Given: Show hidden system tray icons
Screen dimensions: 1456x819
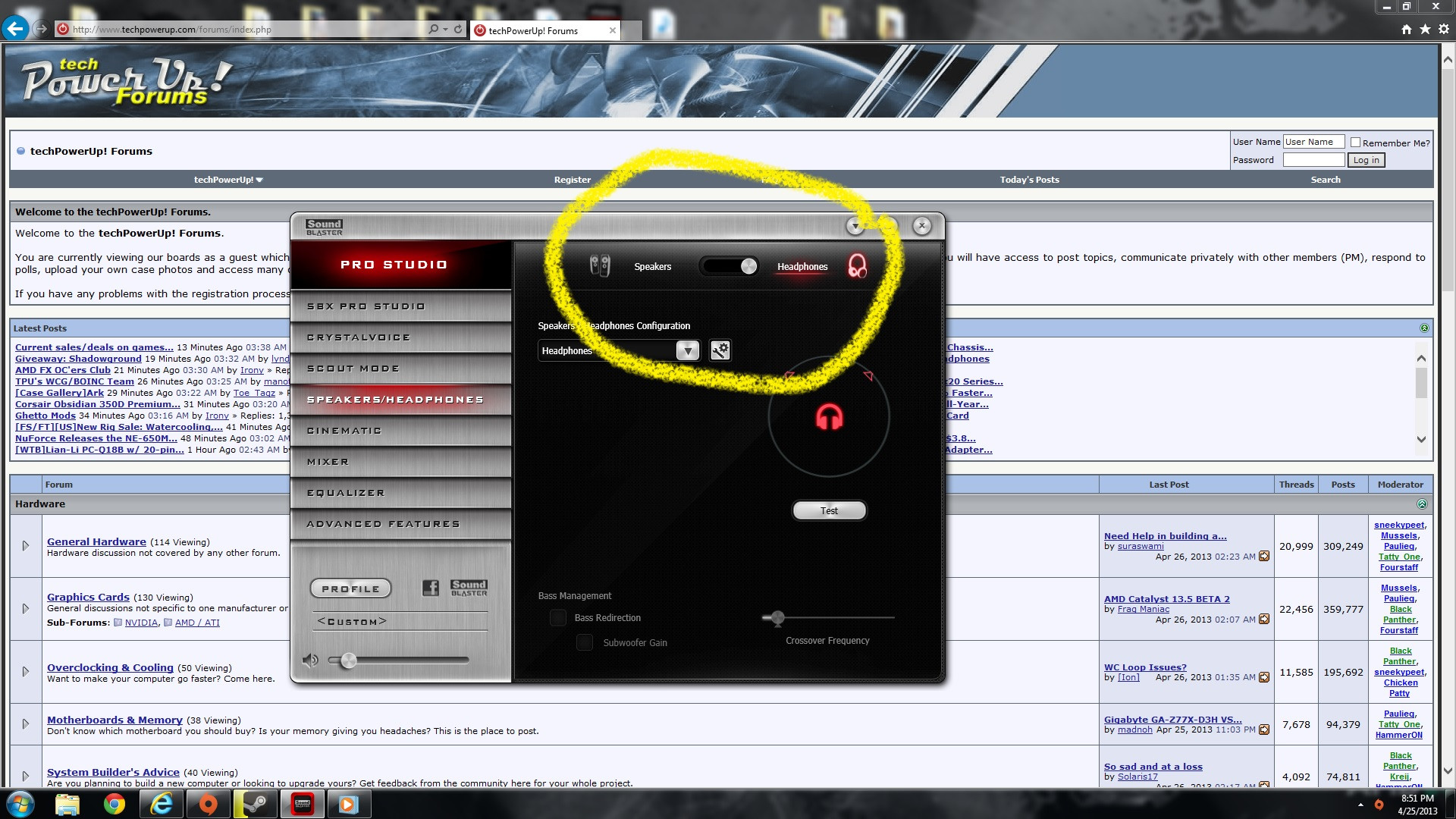Looking at the screenshot, I should 1360,805.
